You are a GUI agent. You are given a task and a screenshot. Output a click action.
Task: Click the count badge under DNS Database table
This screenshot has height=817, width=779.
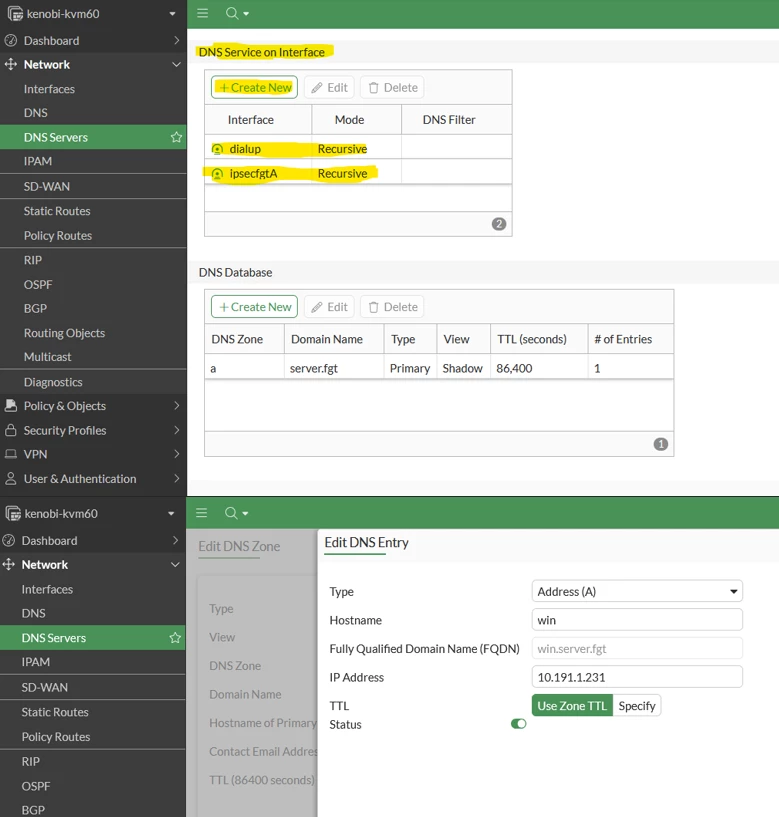(660, 444)
